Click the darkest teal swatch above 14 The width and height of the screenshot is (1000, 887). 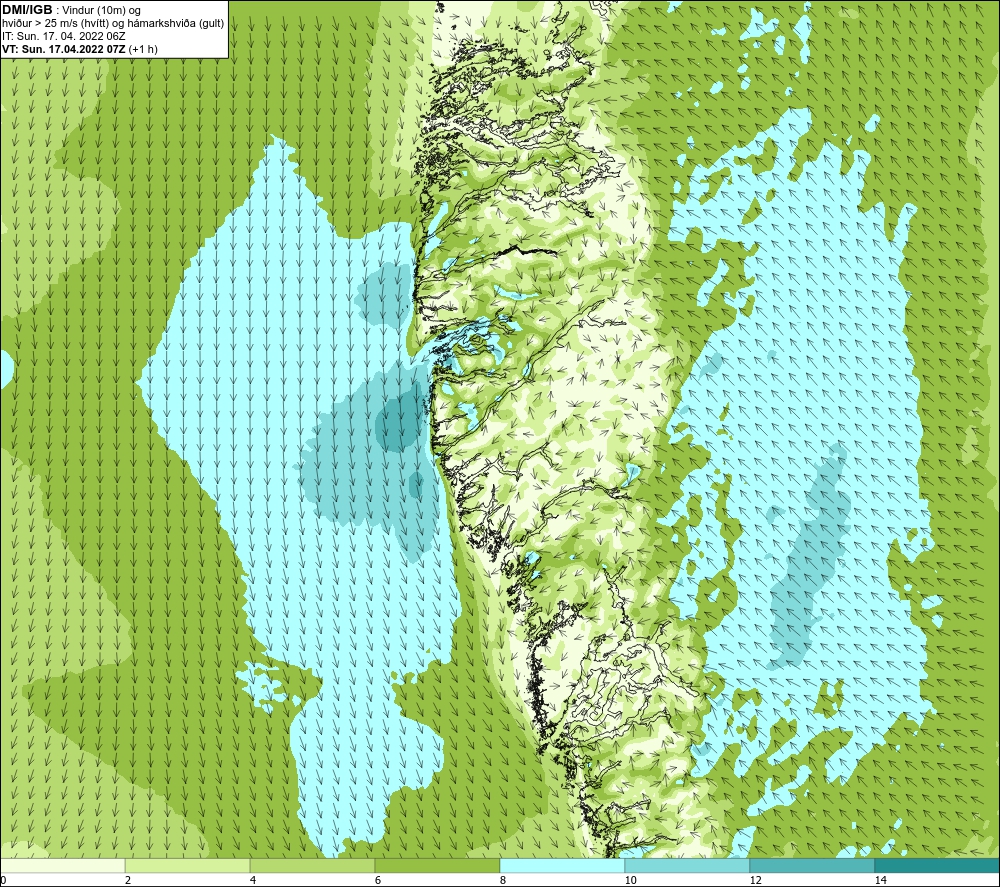click(x=938, y=865)
